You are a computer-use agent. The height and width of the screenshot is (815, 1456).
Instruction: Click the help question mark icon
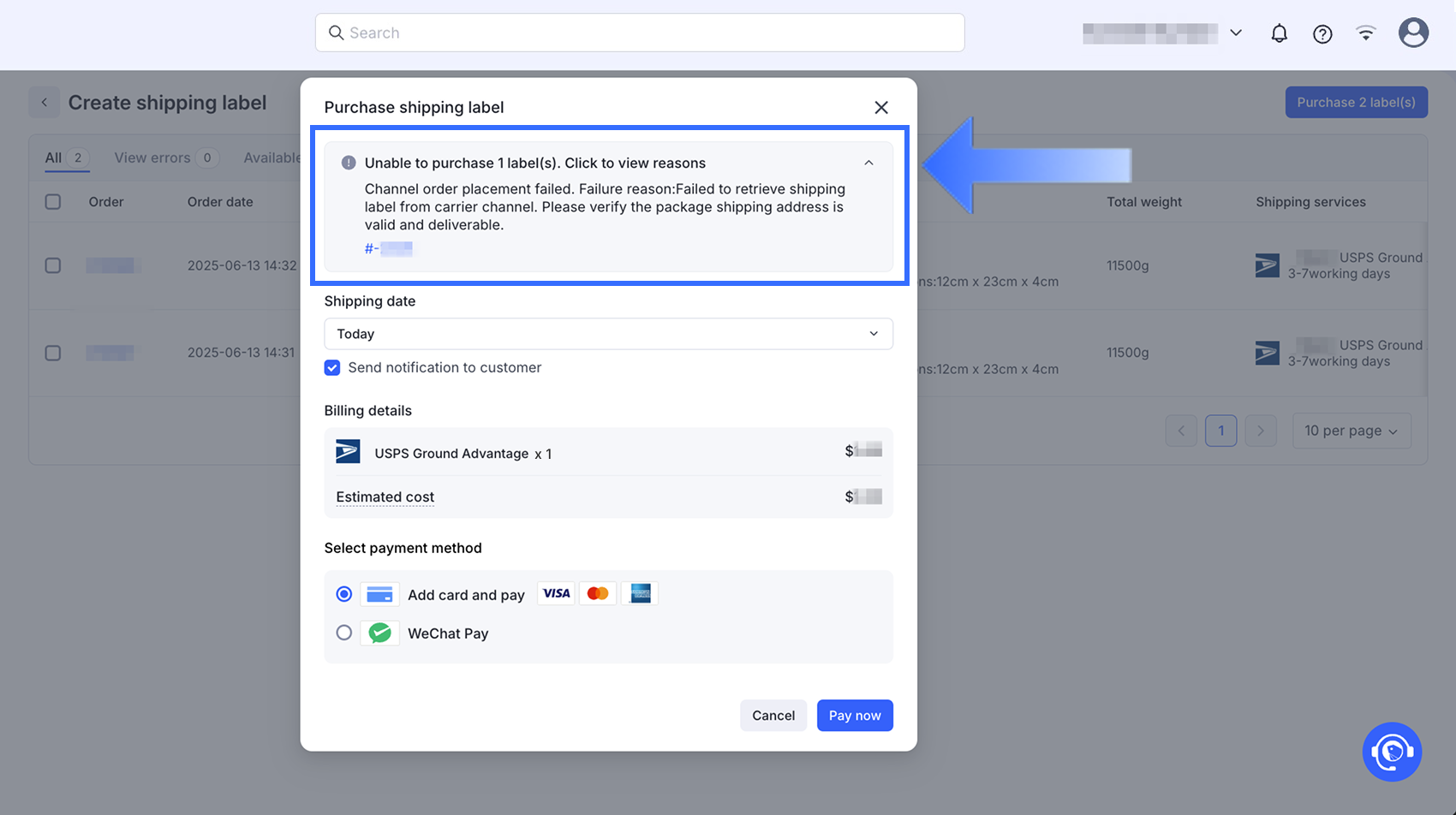[1322, 33]
